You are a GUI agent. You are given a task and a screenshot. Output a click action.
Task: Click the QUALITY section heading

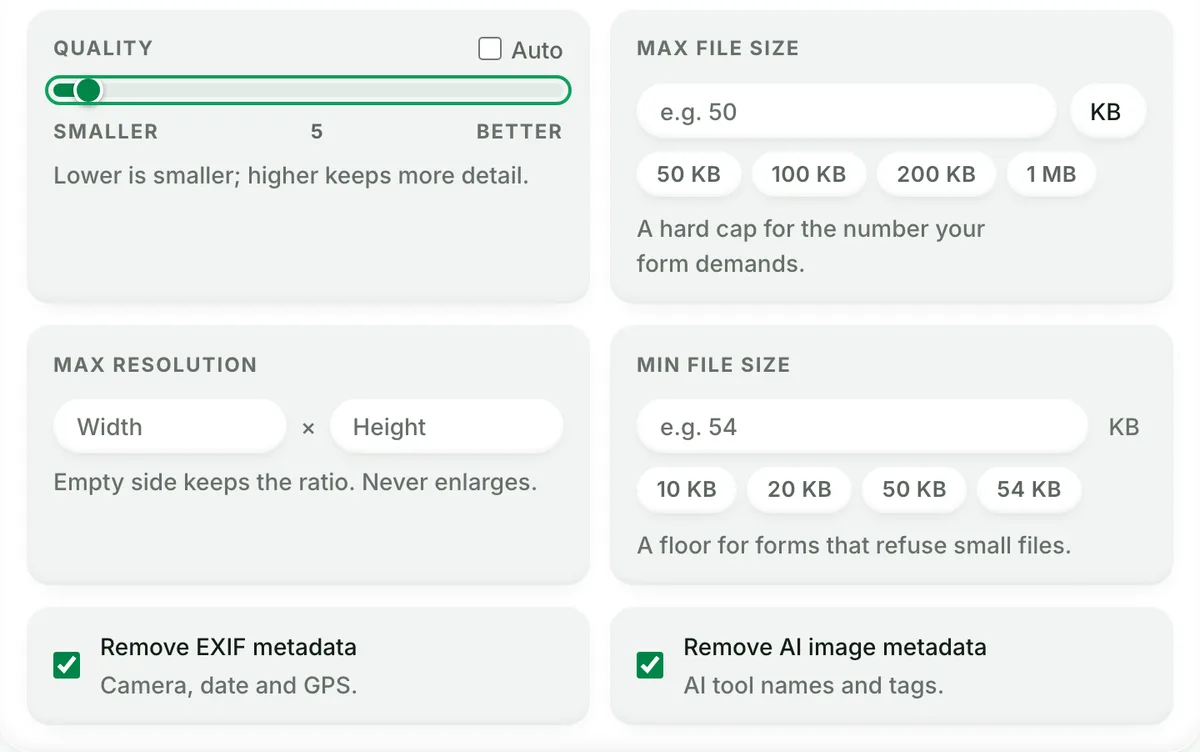[x=103, y=48]
